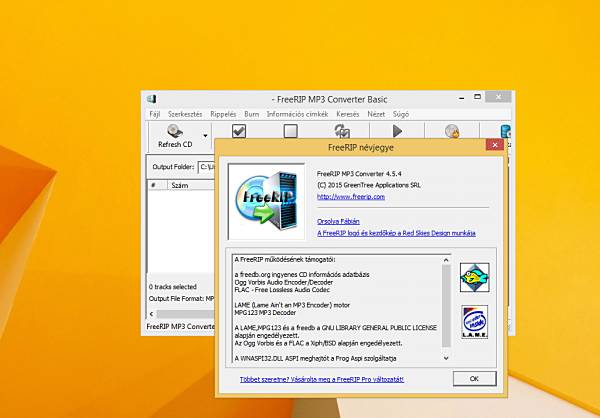Viewport: 600px width, 418px height.
Task: Open the Keresés menu
Action: [x=348, y=114]
